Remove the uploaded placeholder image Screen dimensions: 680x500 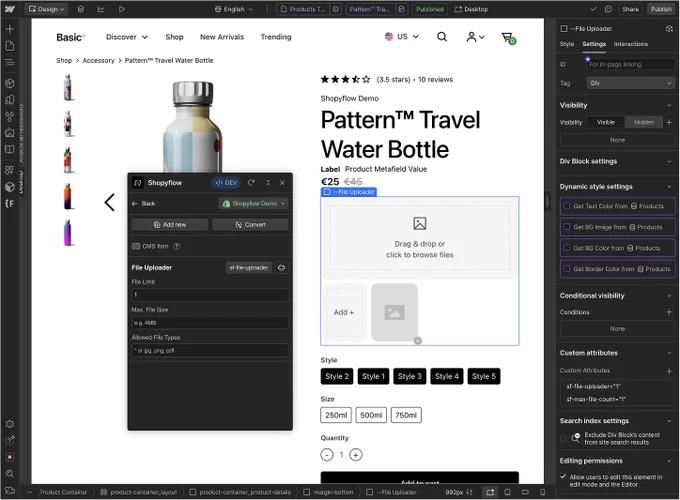pyautogui.click(x=418, y=341)
